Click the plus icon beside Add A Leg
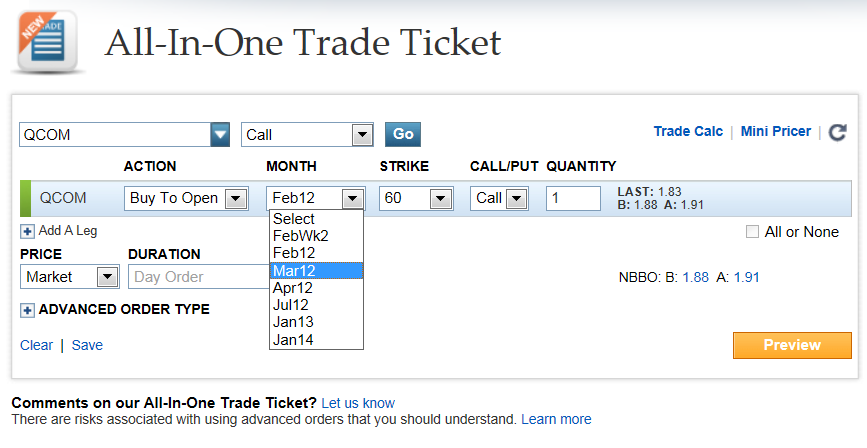The image size is (867, 448). point(27,231)
